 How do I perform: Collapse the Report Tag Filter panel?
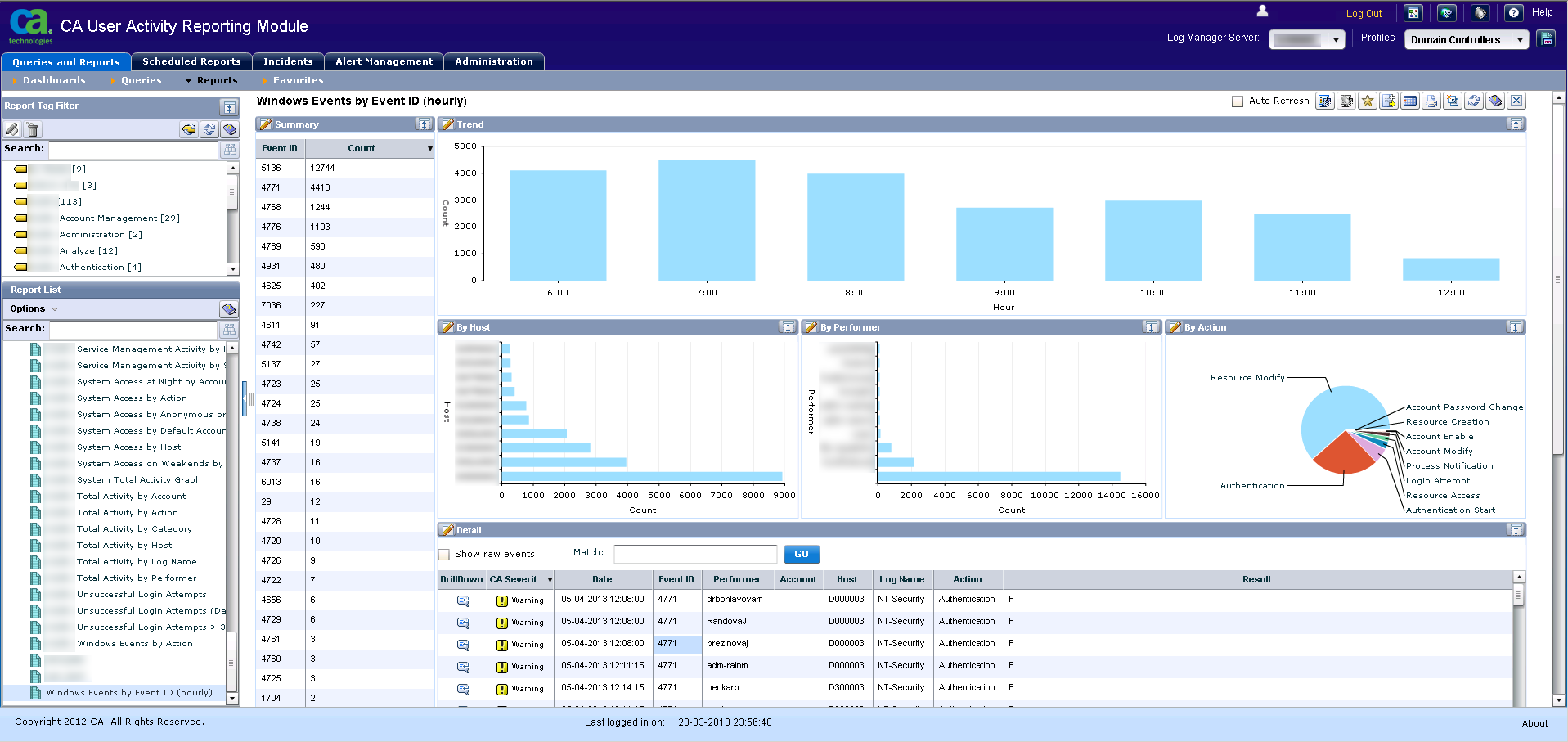tap(230, 107)
